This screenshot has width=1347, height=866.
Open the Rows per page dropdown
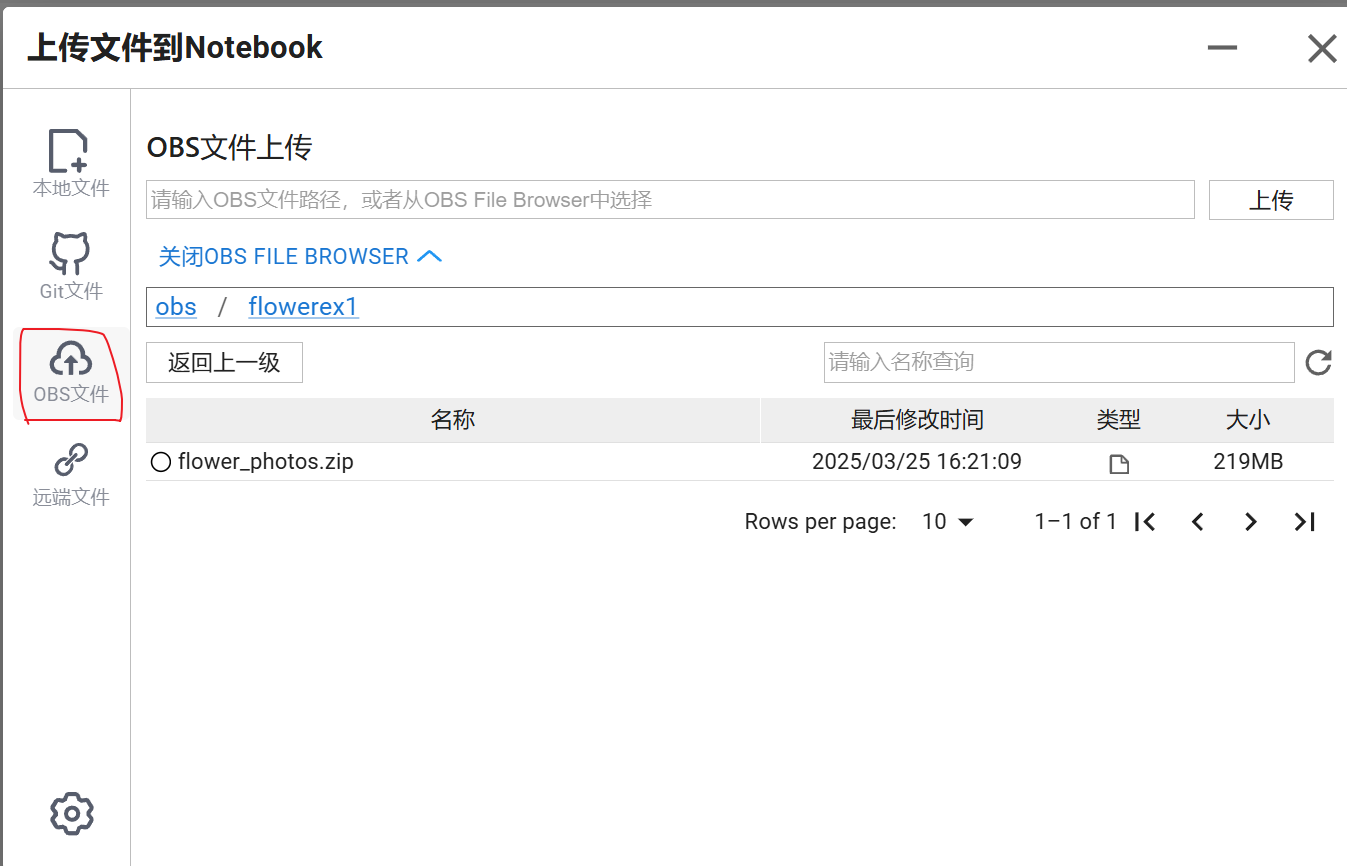946,521
